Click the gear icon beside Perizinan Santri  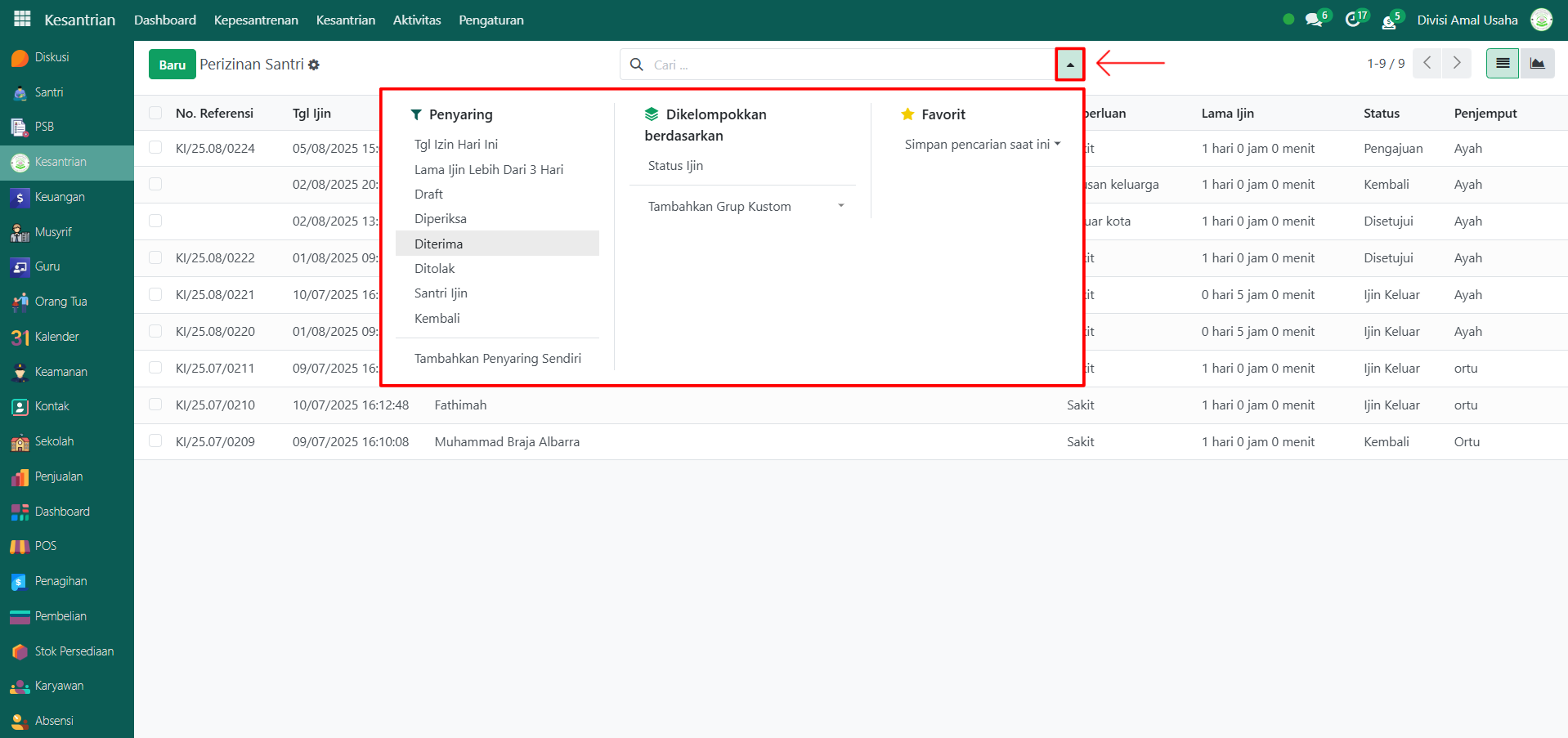(x=314, y=65)
